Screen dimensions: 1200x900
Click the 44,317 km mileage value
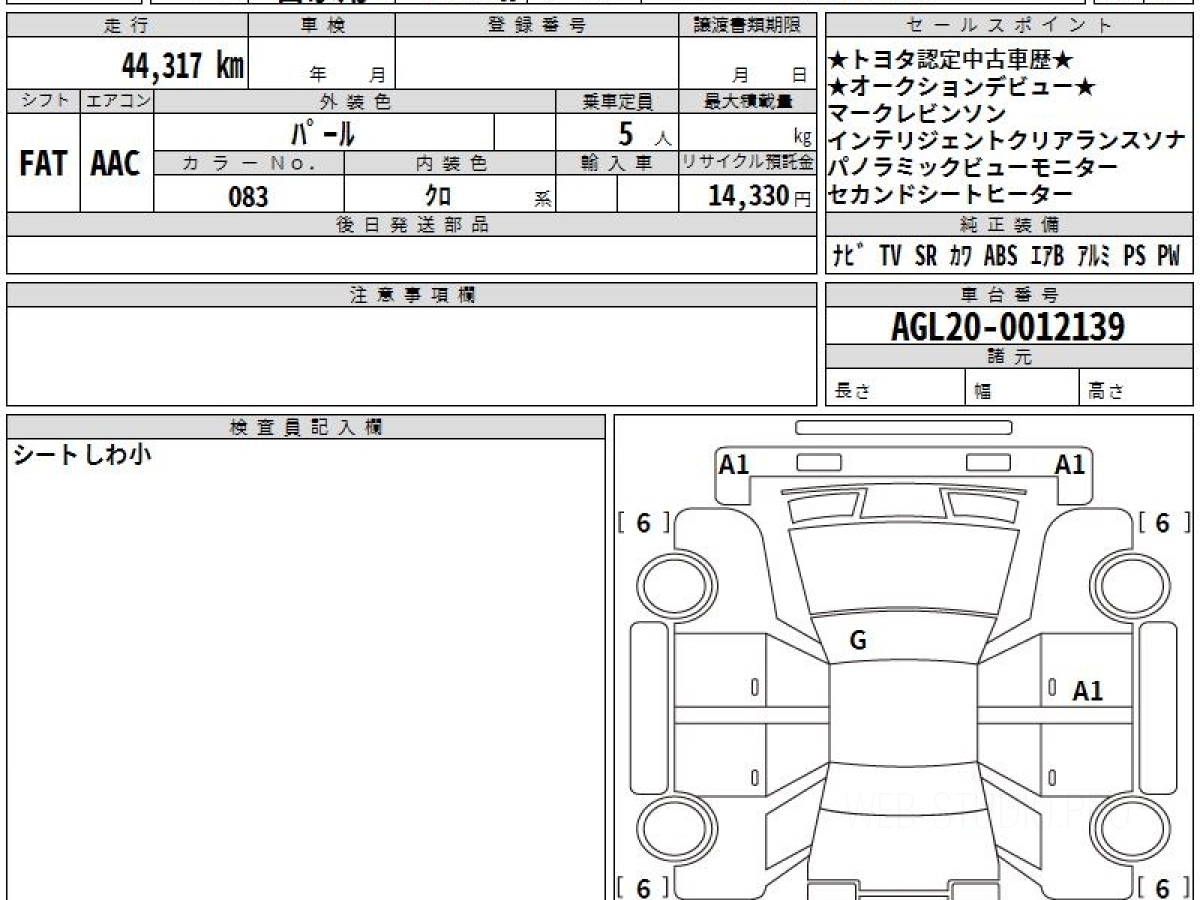(x=183, y=66)
